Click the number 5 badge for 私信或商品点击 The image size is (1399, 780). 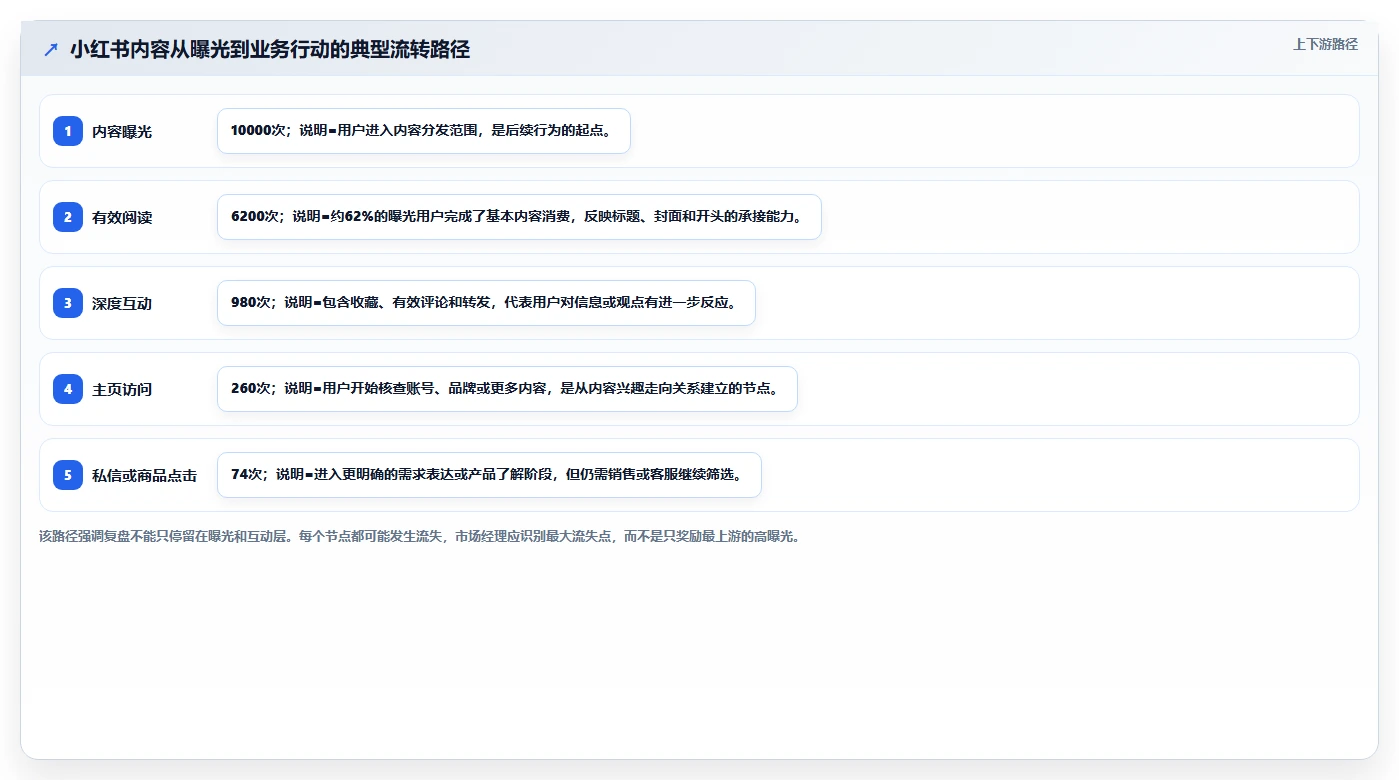tap(68, 475)
